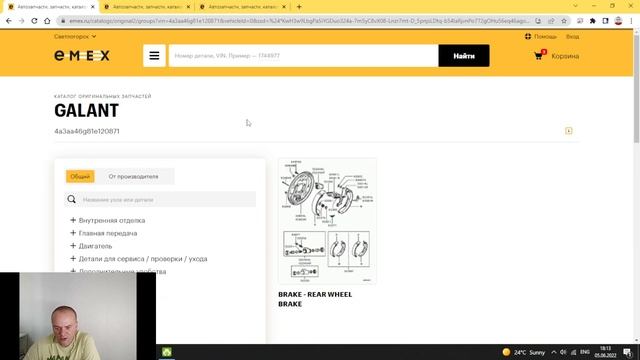Open the Chrome profile avatar
Screen dimensions: 640x360
(x=618, y=21)
